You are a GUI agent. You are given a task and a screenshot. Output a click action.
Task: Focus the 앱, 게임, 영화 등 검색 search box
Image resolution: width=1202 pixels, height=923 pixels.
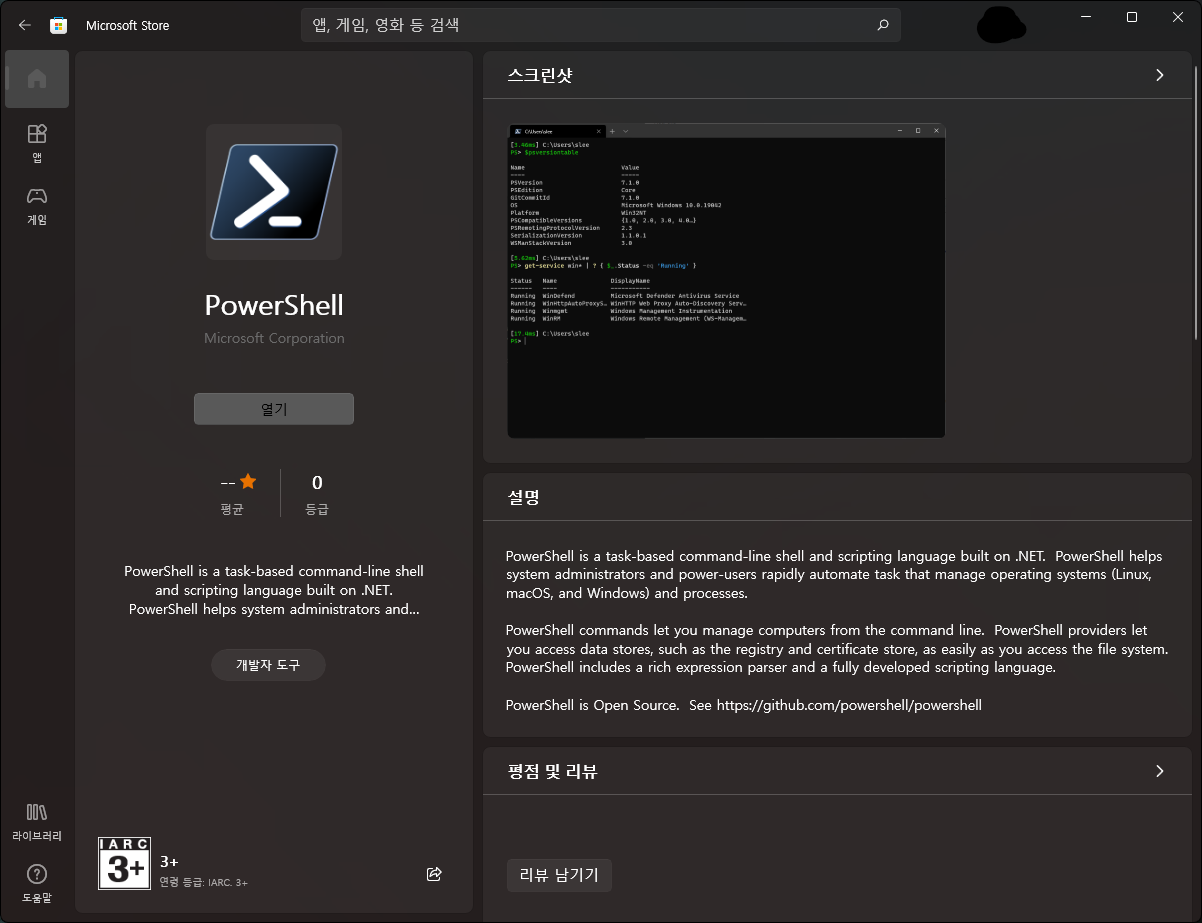click(600, 25)
